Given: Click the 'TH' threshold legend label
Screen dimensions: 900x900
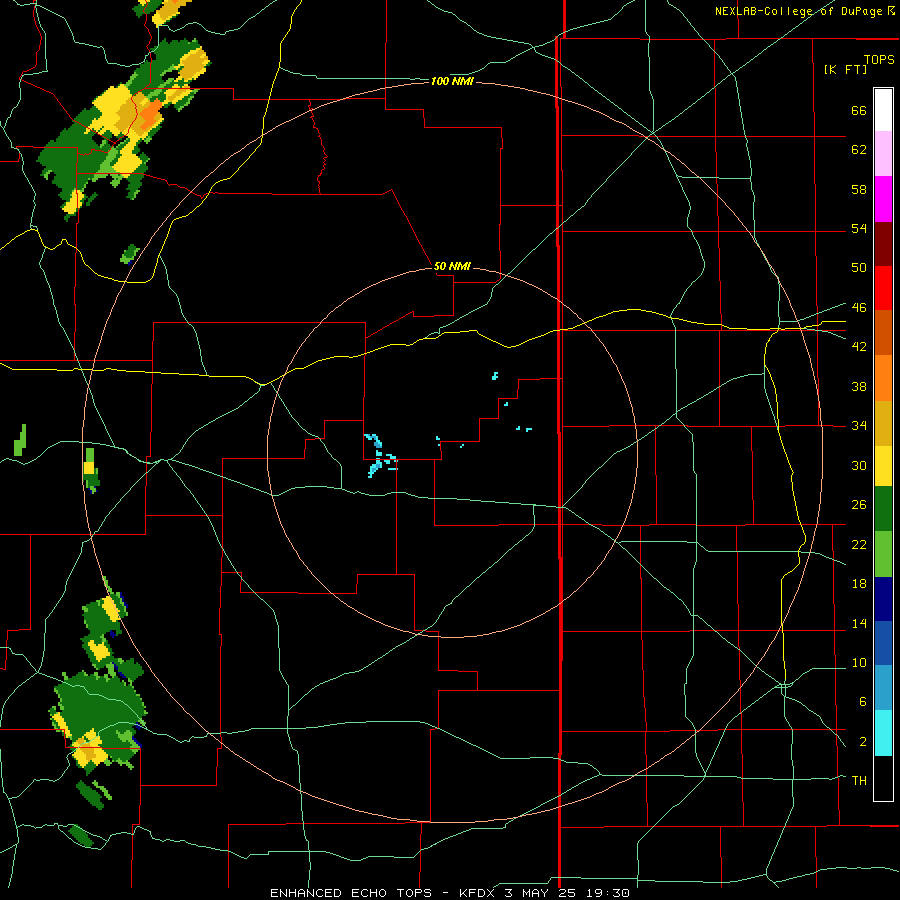Looking at the screenshot, I should (859, 780).
